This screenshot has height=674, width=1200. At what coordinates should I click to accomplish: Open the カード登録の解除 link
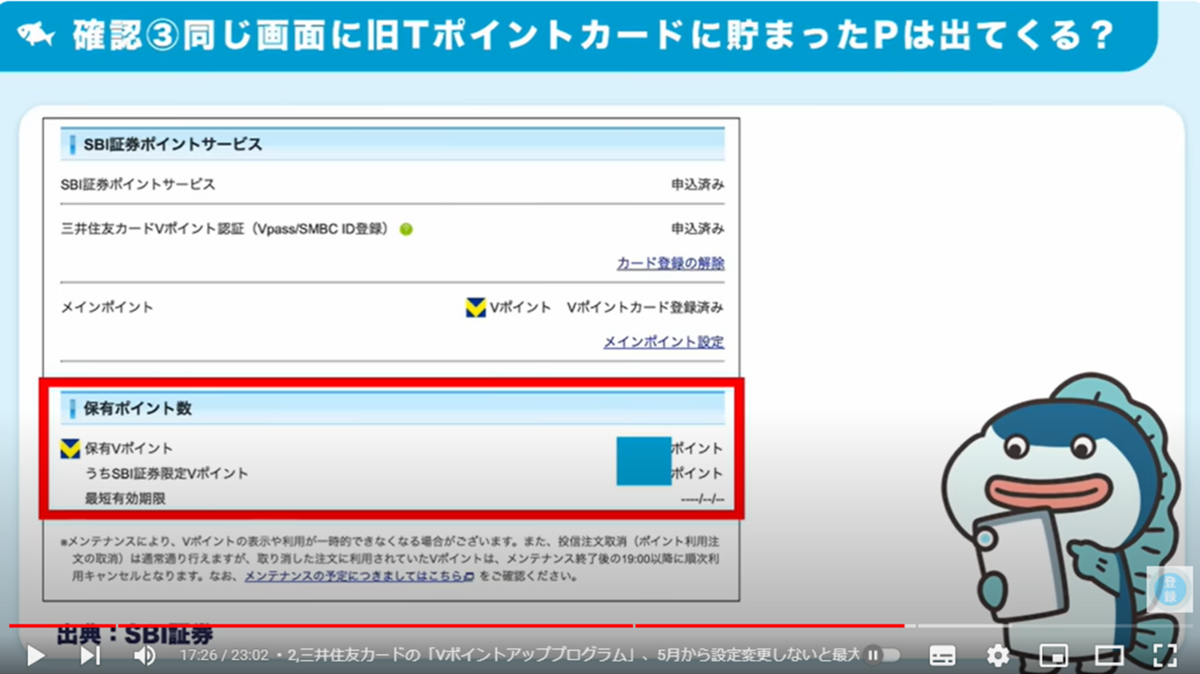[x=670, y=263]
